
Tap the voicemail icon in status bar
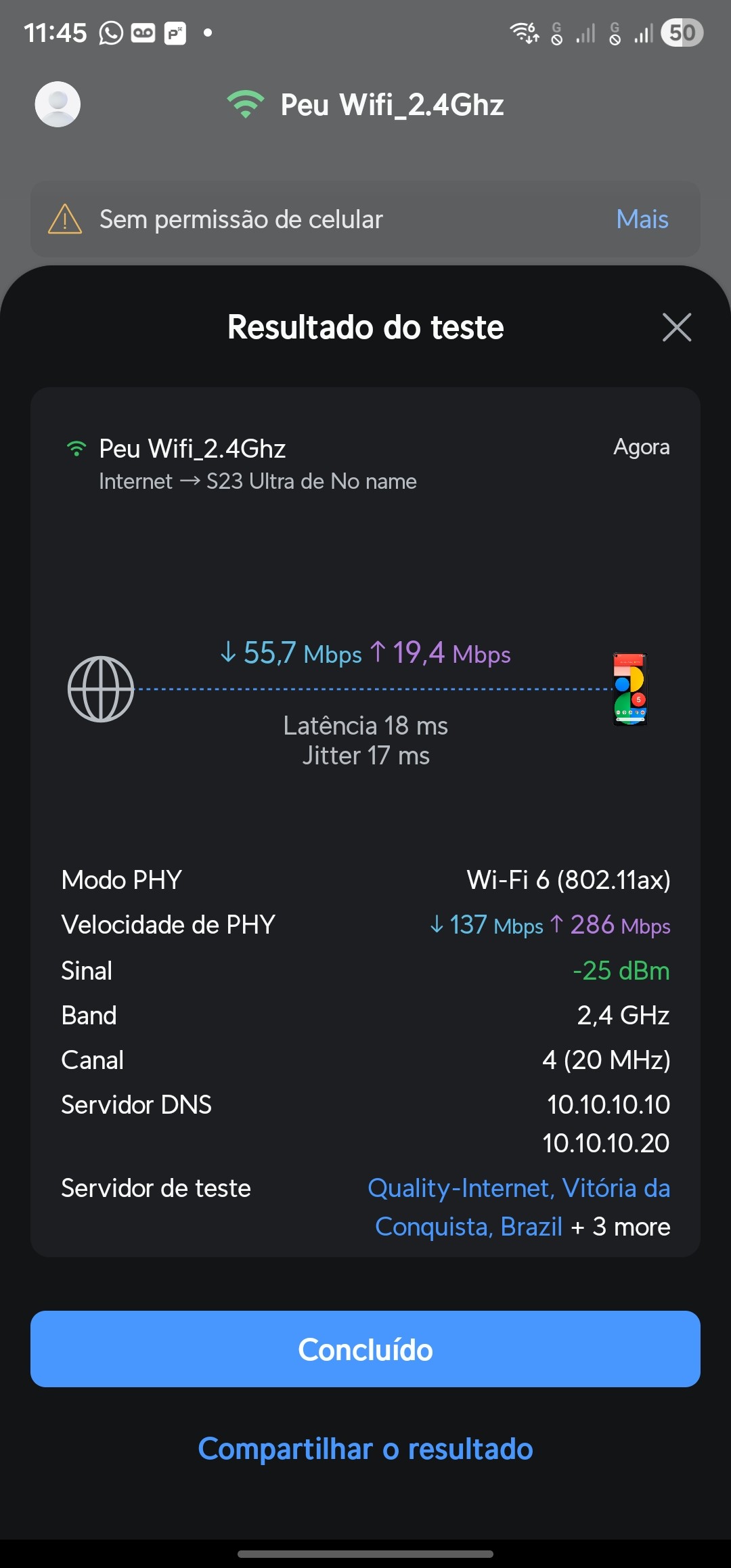(143, 32)
